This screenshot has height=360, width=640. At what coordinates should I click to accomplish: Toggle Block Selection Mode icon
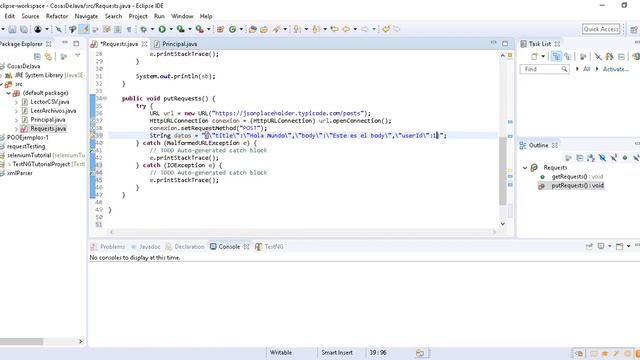[118, 29]
